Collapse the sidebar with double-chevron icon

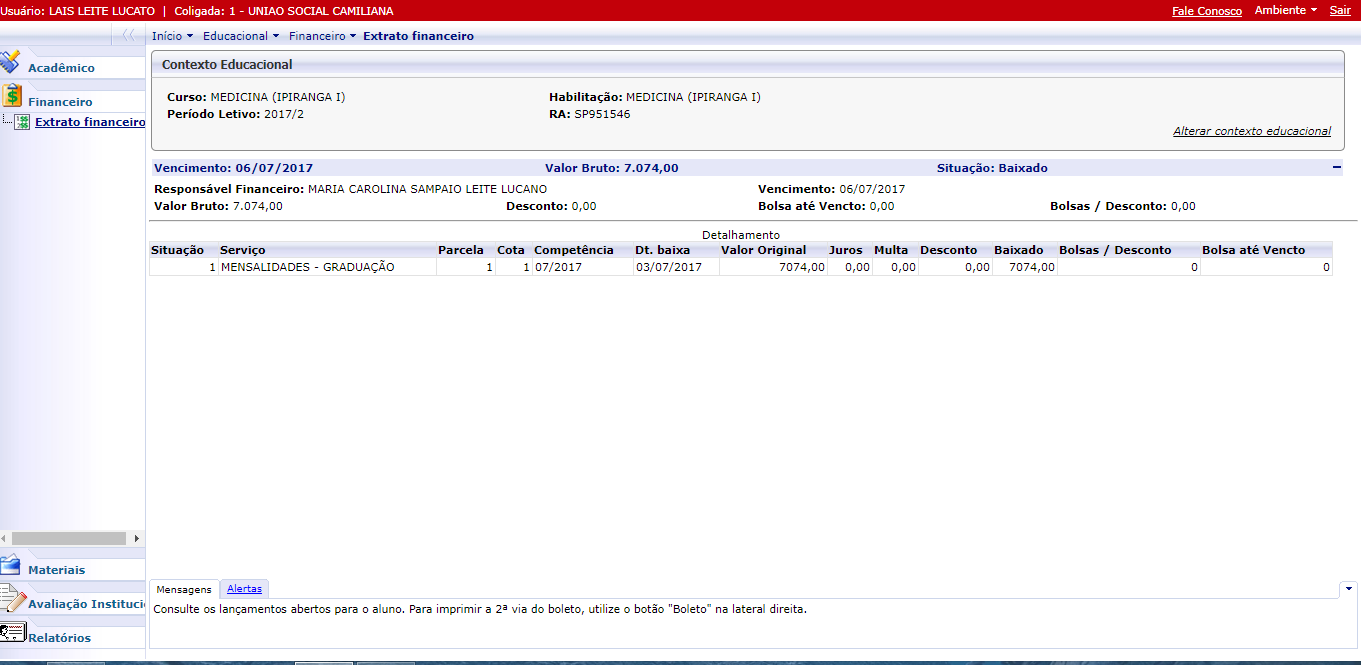point(128,36)
